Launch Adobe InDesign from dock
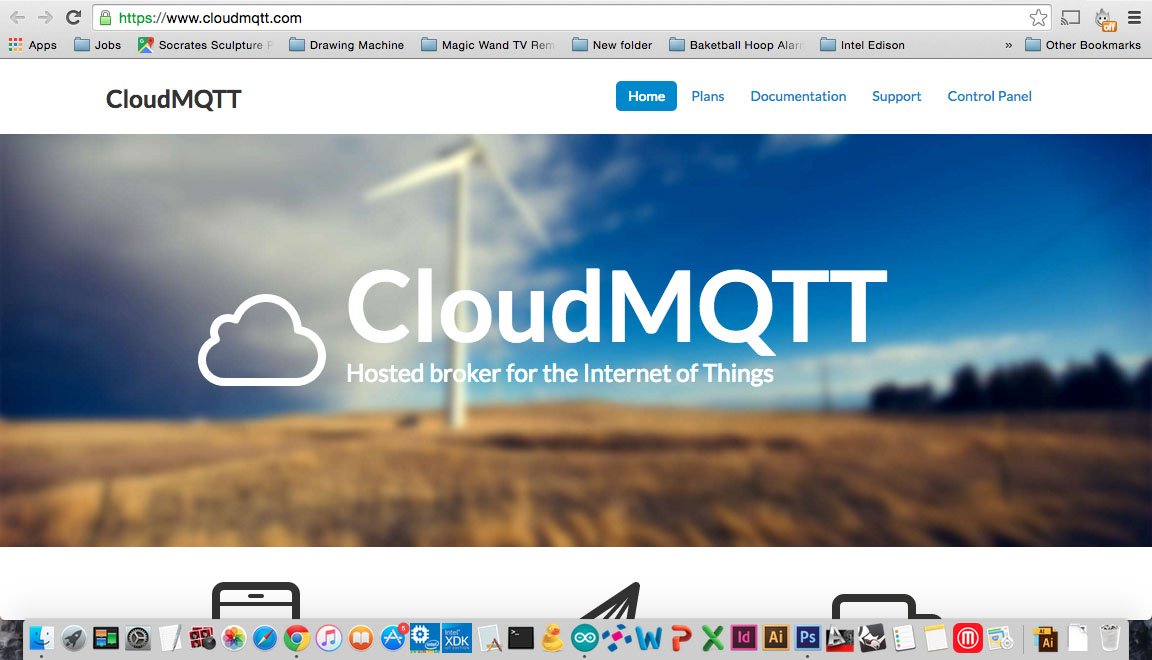This screenshot has width=1152, height=660. 744,637
